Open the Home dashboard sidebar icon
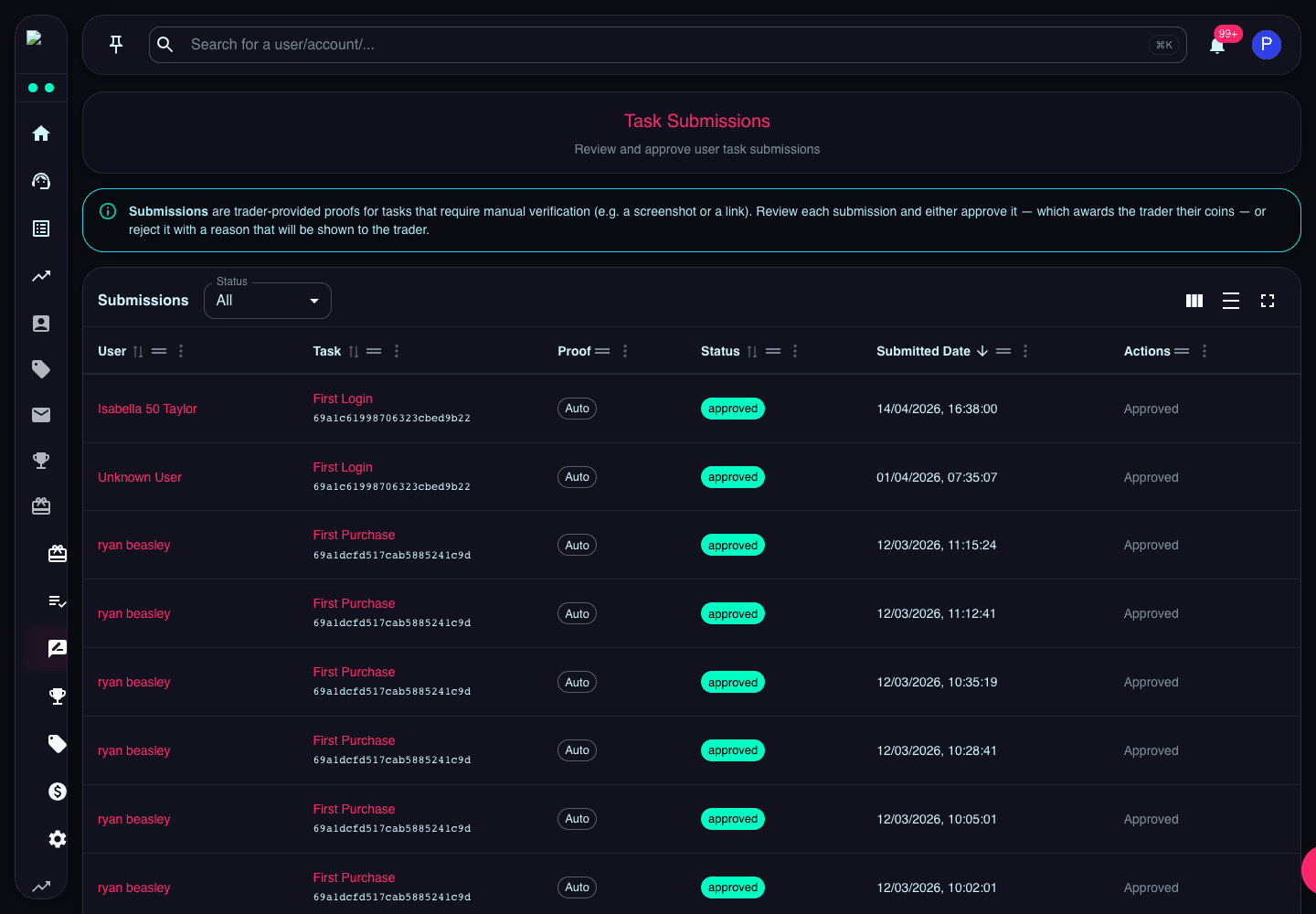The width and height of the screenshot is (1316, 914). tap(41, 133)
